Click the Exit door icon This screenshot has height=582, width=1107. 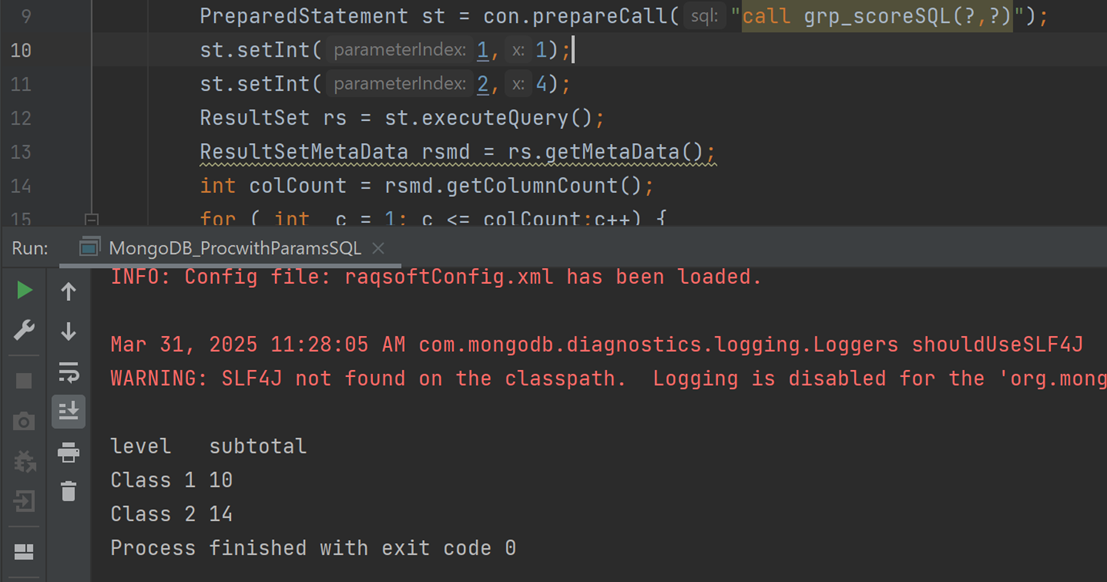tap(24, 500)
